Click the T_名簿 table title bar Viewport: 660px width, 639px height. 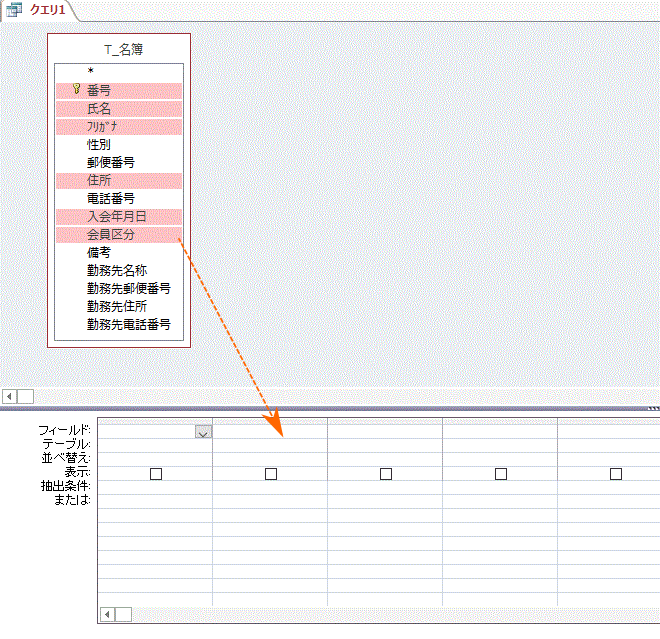pyautogui.click(x=119, y=49)
